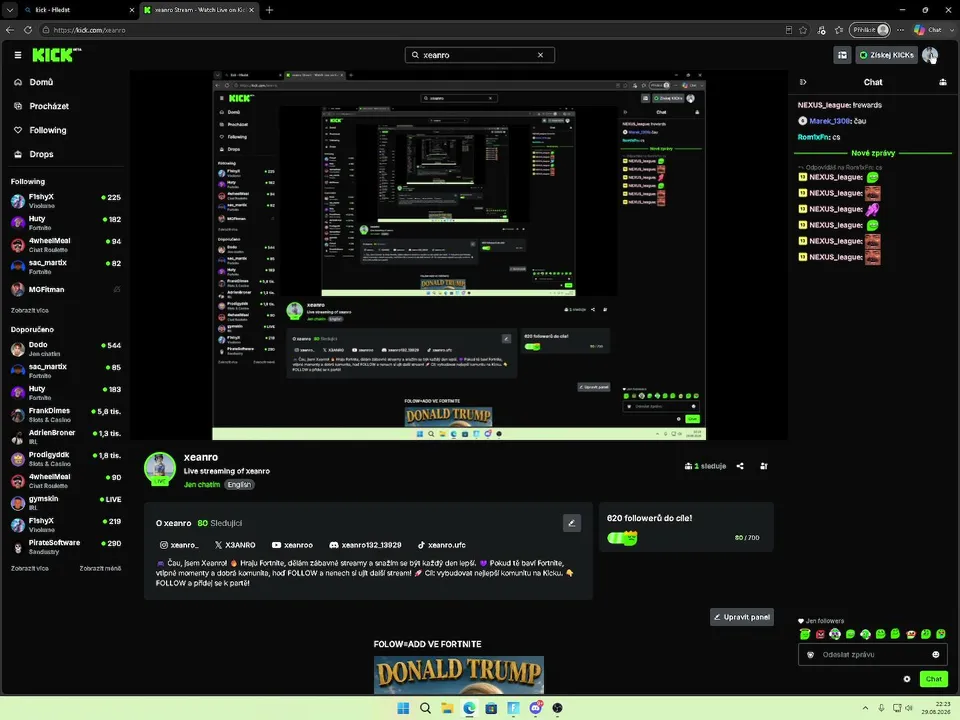Open the PirateSoftware channel
This screenshot has height=720, width=960.
click(66, 547)
